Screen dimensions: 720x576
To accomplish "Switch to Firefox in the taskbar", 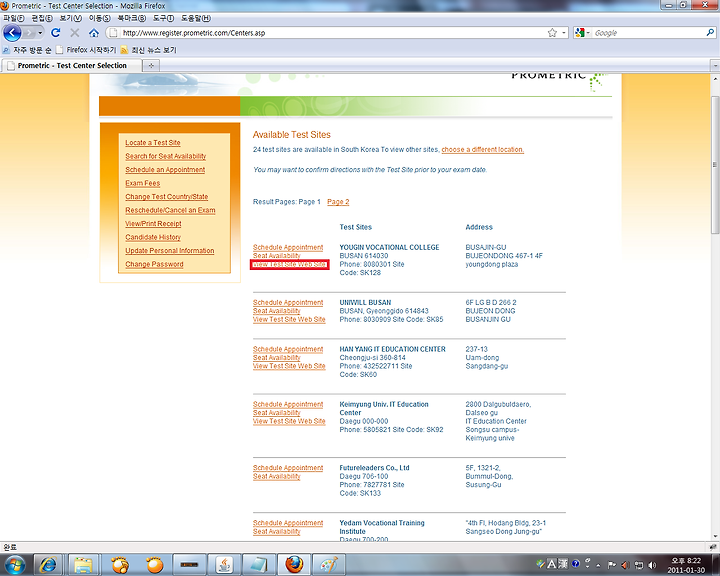I will click(294, 565).
